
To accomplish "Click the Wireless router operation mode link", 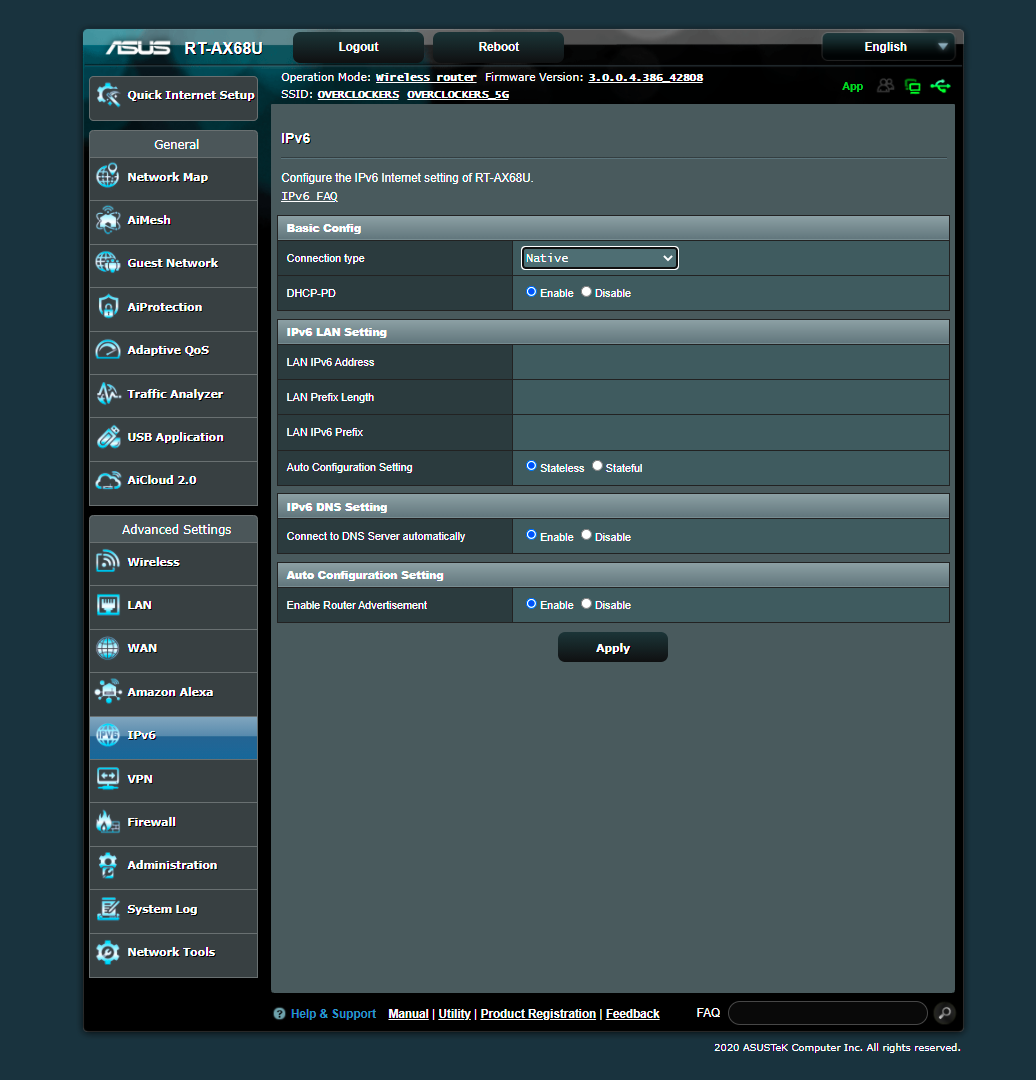I will pos(426,77).
